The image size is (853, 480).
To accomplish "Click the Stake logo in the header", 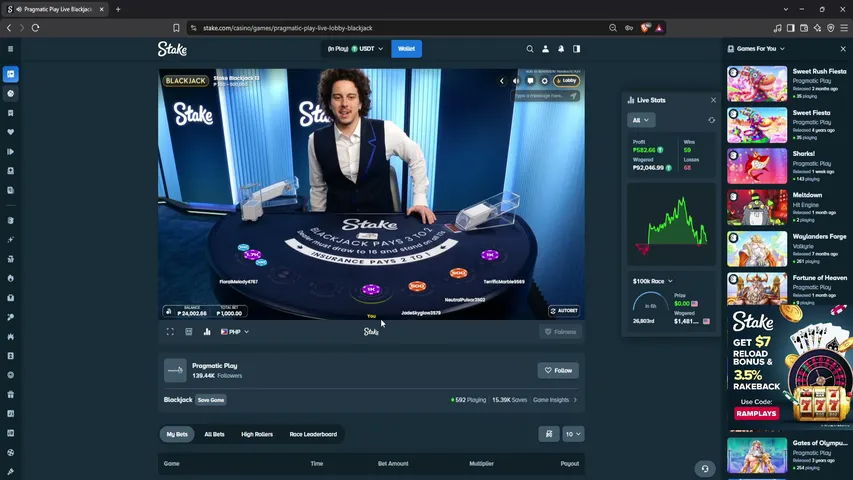I will coord(172,49).
